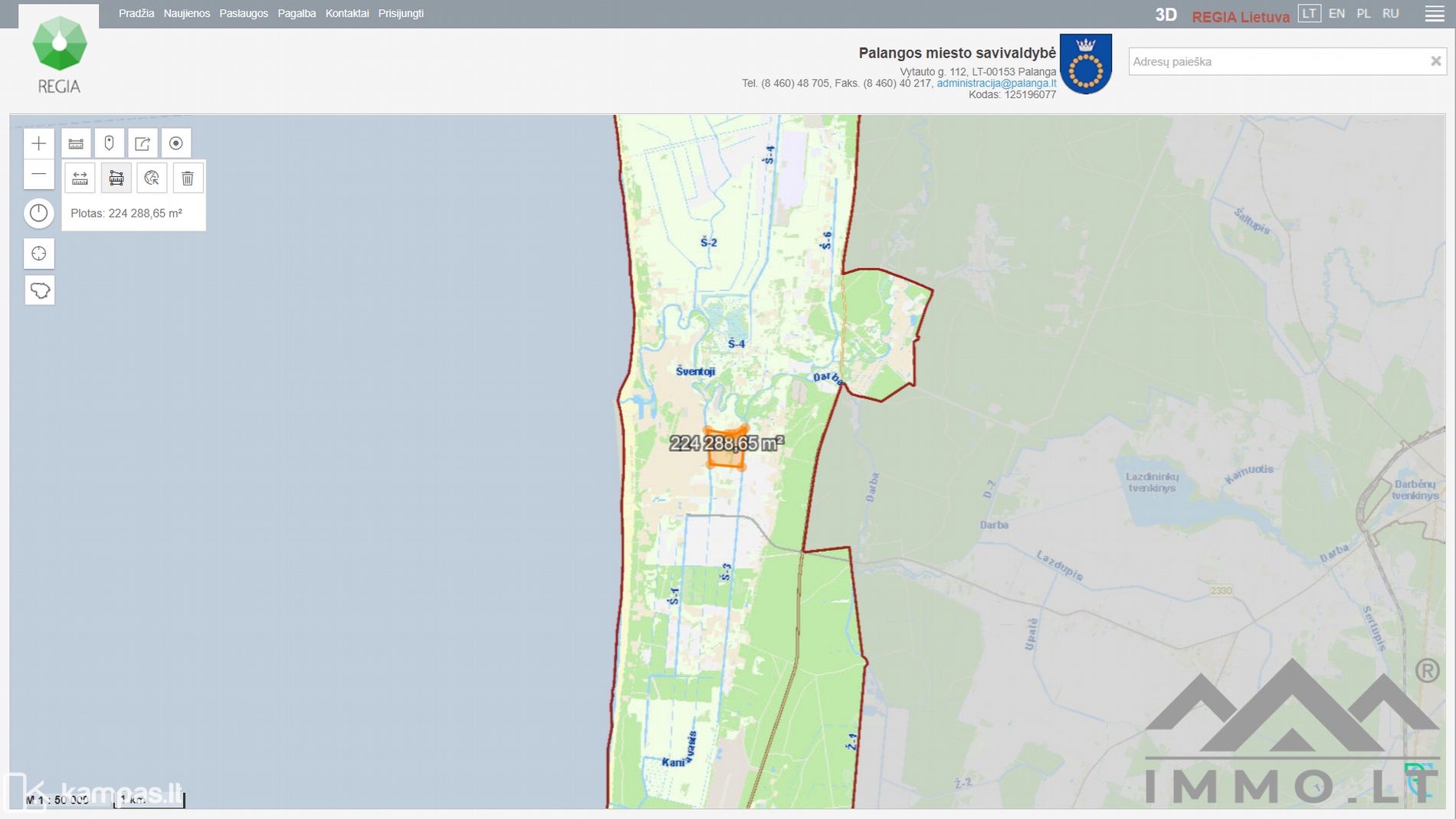Image resolution: width=1456 pixels, height=819 pixels.
Task: Zoom out the map with minus button
Action: pos(38,175)
